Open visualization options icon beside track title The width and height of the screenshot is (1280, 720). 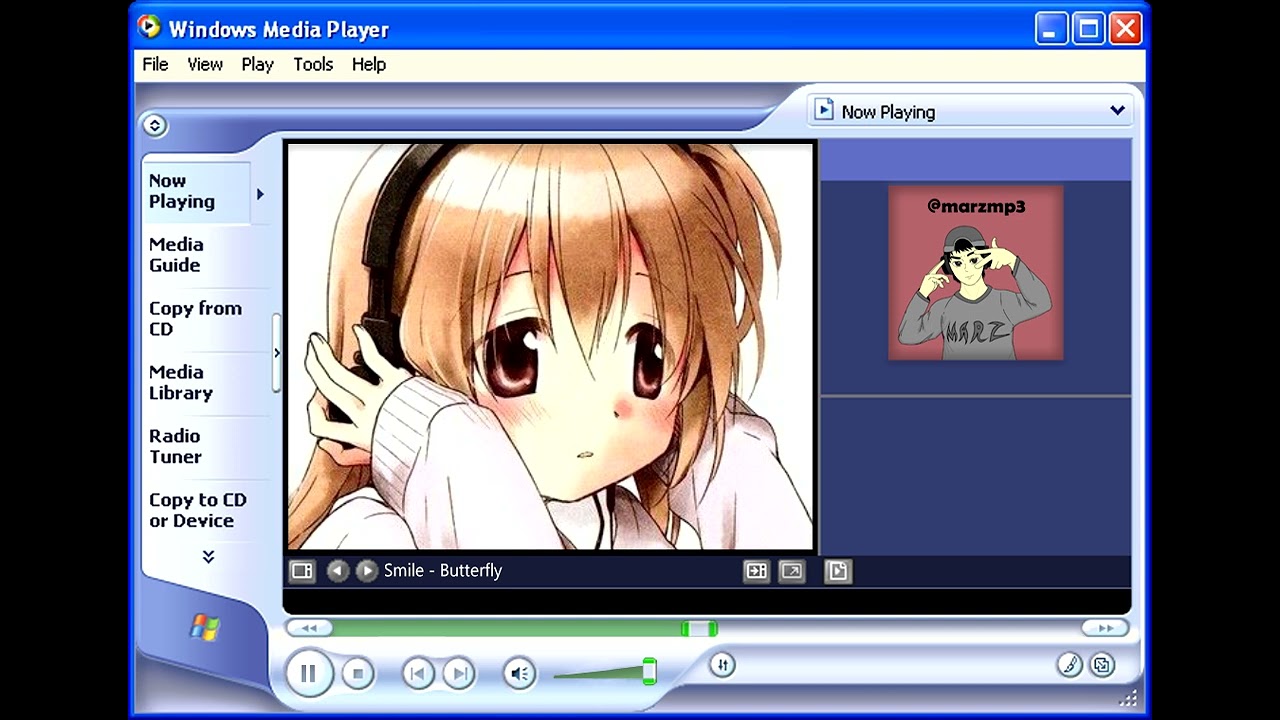(302, 571)
